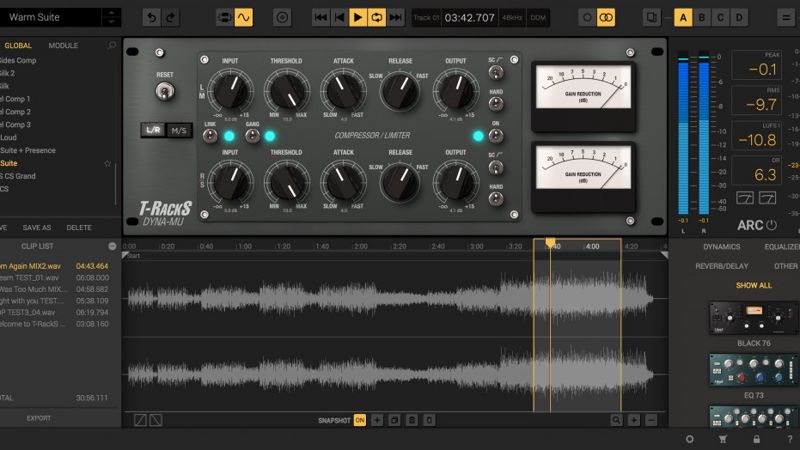This screenshot has width=800, height=450.
Task: Select the Suite + Presence preset
Action: pyautogui.click(x=28, y=151)
